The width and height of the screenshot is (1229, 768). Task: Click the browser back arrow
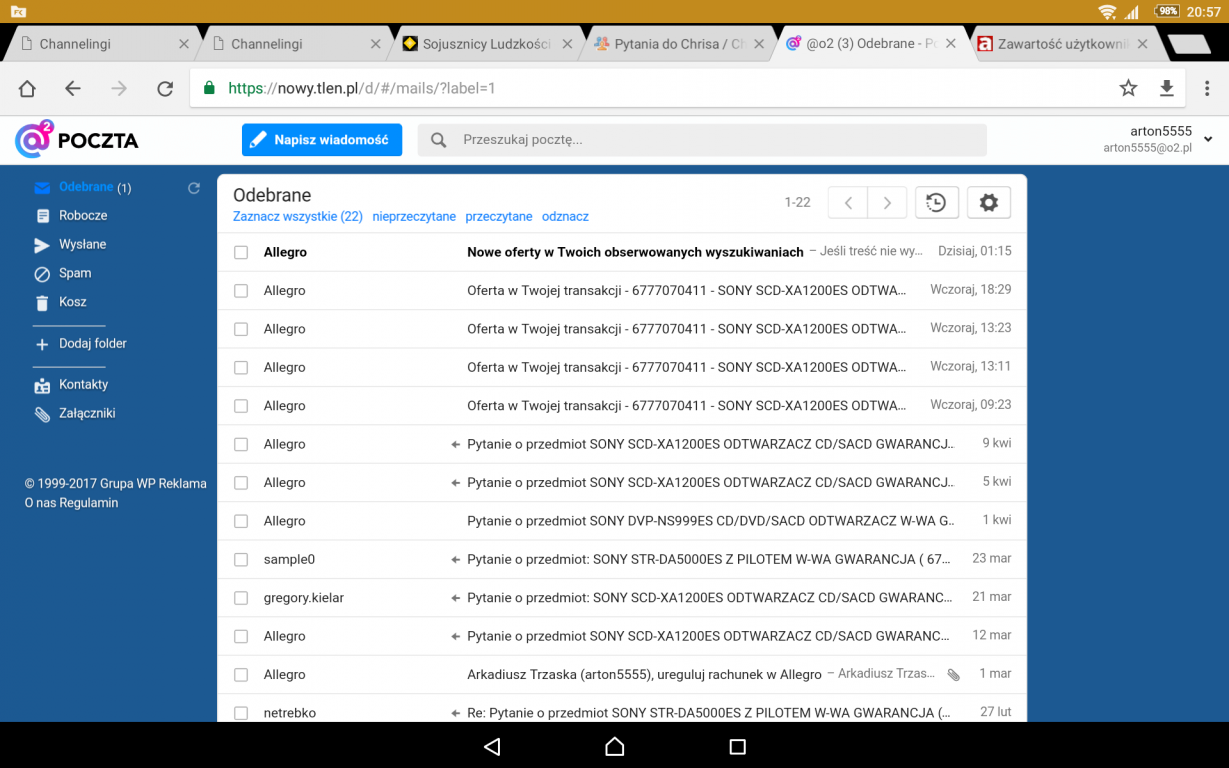point(73,88)
